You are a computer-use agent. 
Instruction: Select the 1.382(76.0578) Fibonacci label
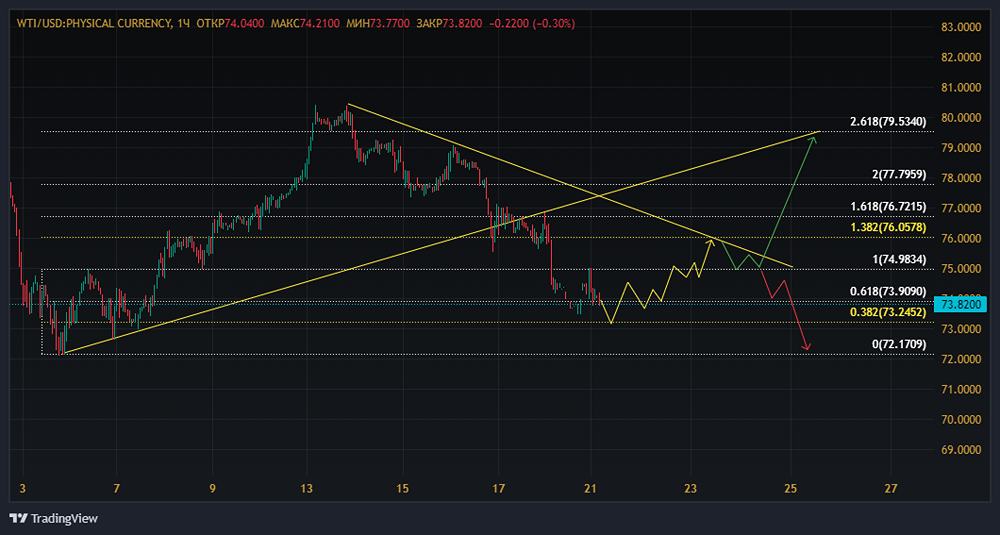click(888, 227)
